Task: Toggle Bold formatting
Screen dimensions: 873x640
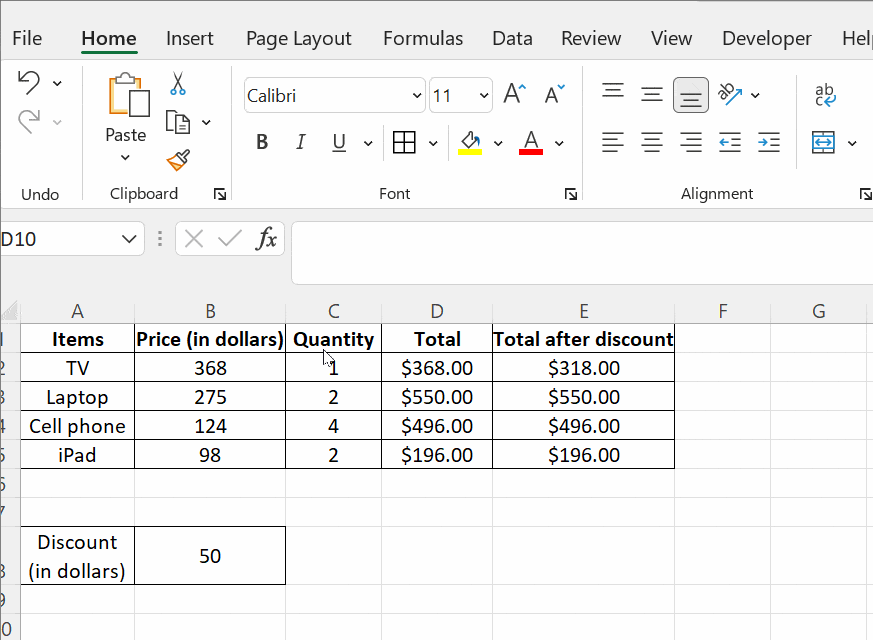Action: tap(262, 143)
